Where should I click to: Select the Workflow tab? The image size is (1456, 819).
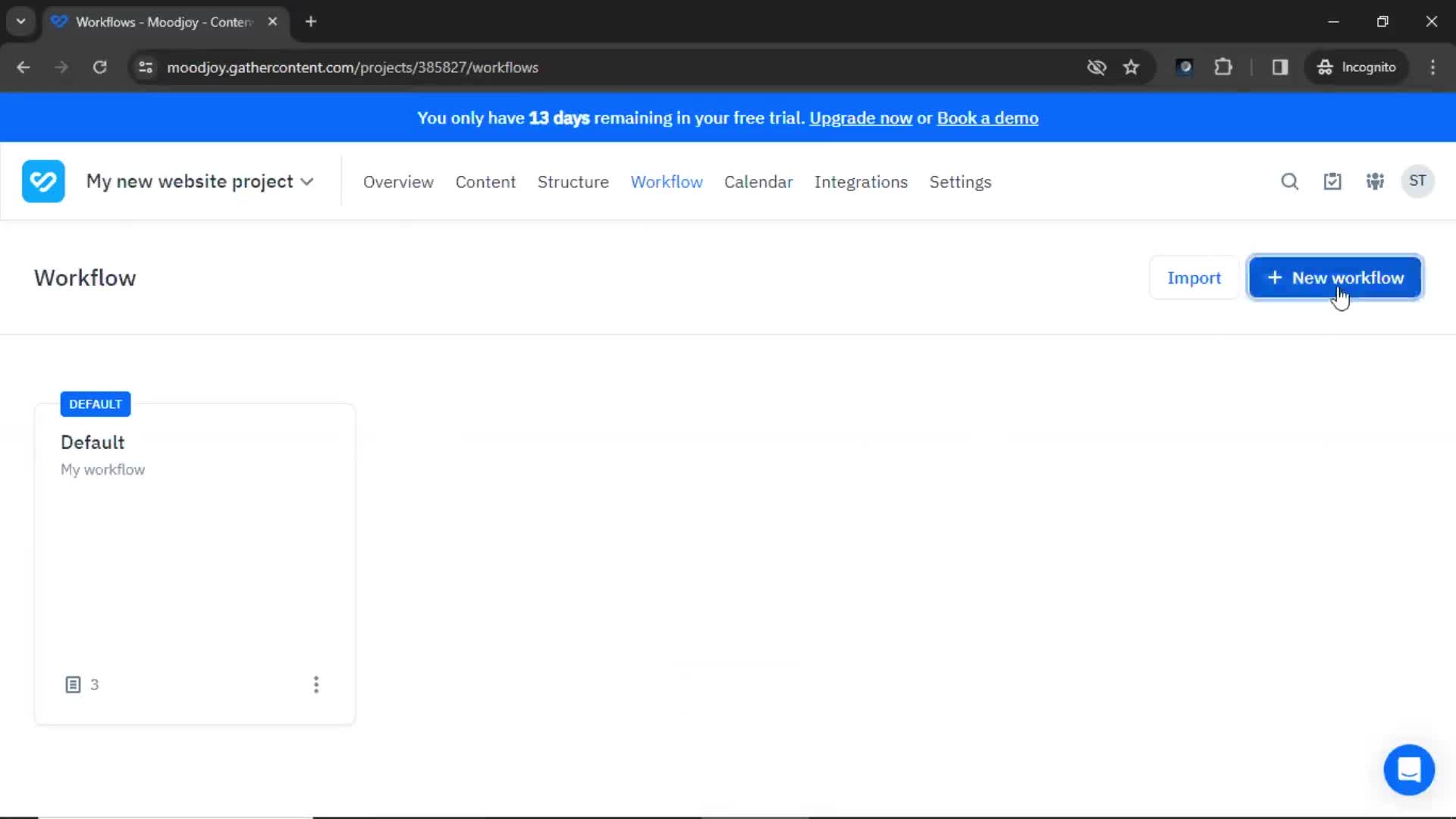667,181
